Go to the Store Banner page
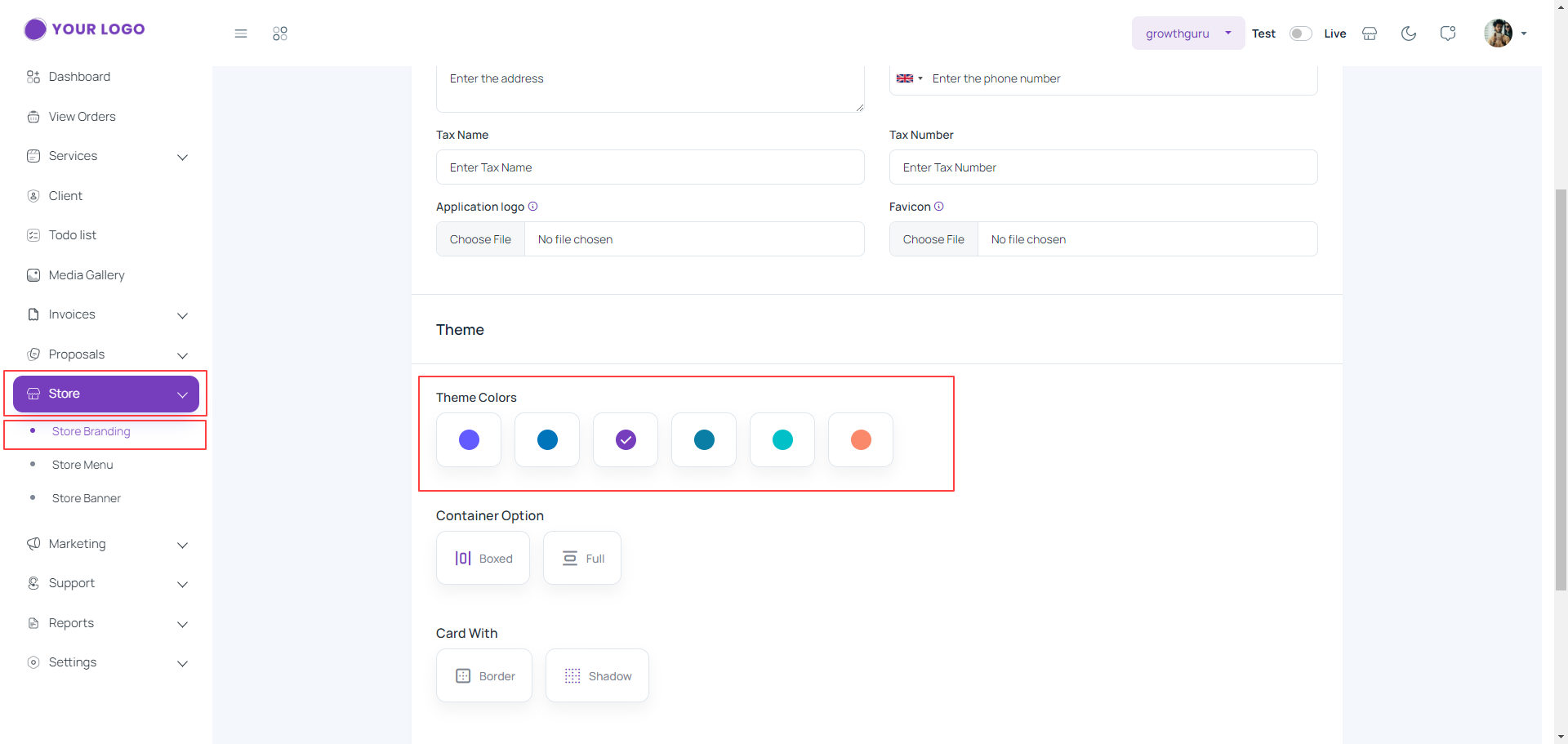Viewport: 1568px width, 744px height. click(x=87, y=498)
